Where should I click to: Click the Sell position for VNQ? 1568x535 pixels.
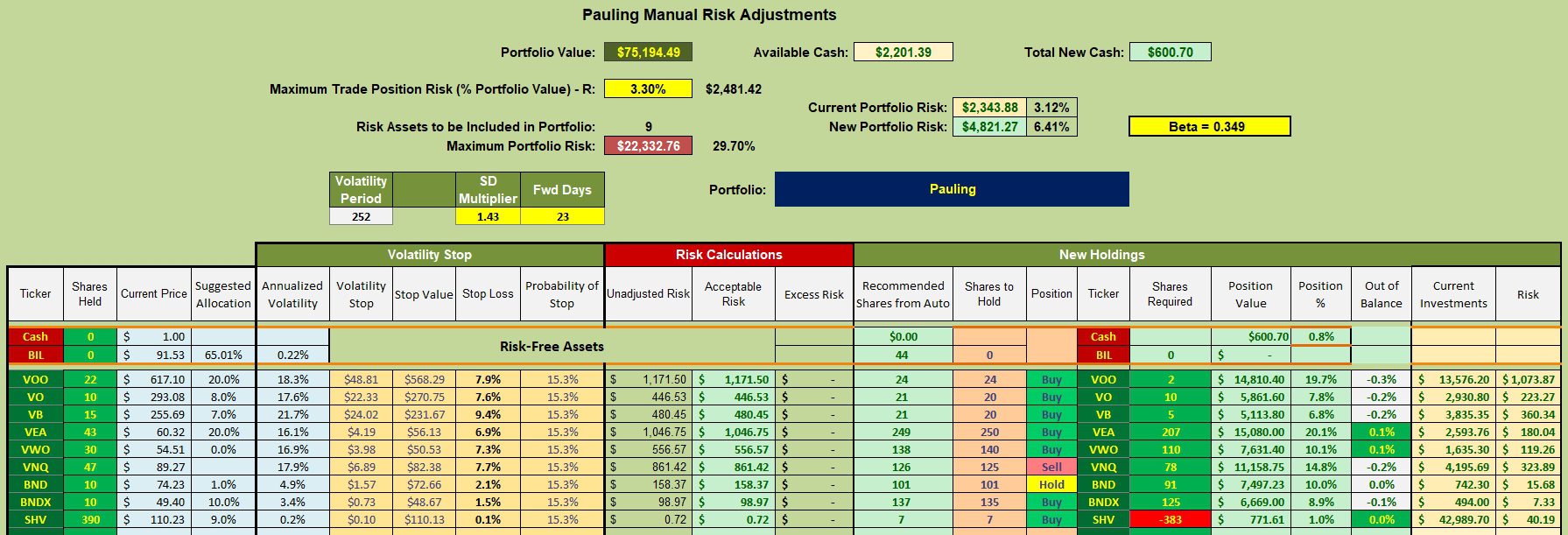(1051, 468)
